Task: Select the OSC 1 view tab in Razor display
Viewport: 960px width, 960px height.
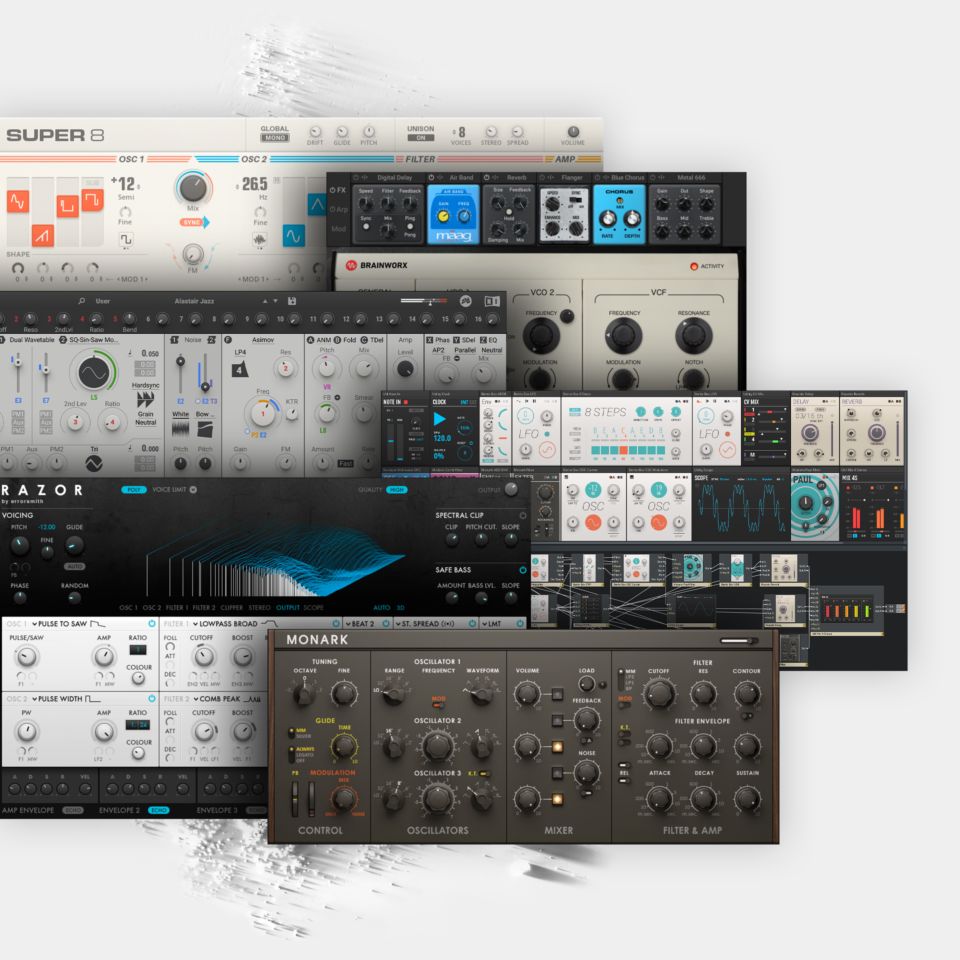Action: (x=128, y=608)
